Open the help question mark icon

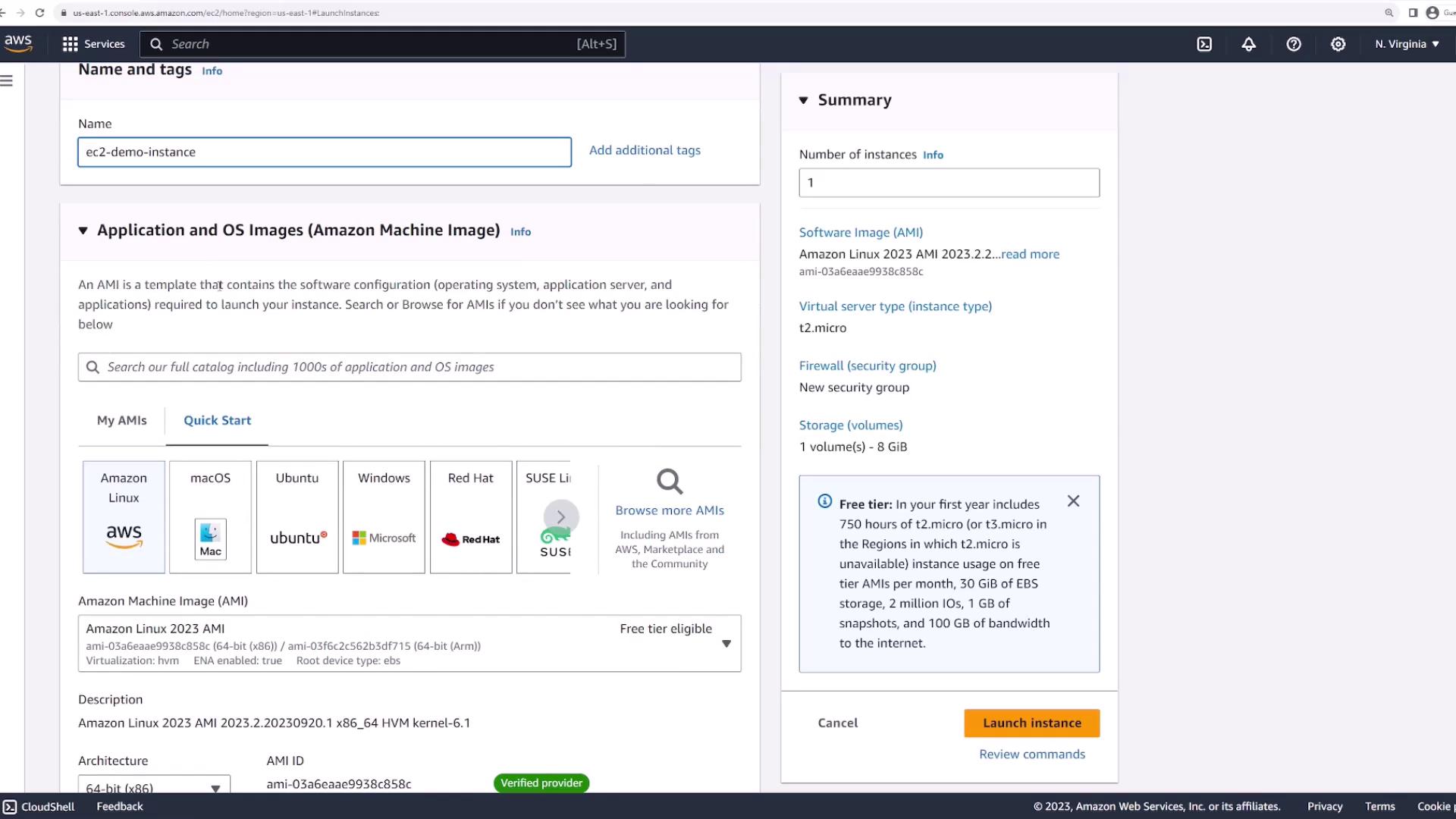coord(1294,44)
